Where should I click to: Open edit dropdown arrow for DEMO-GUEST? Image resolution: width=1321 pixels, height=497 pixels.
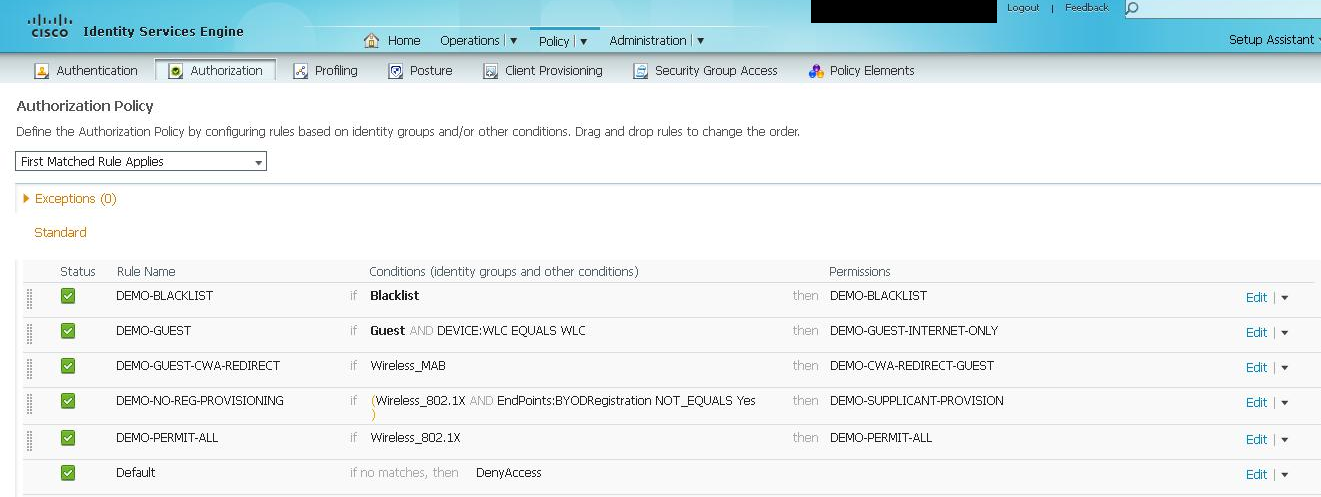[1285, 333]
